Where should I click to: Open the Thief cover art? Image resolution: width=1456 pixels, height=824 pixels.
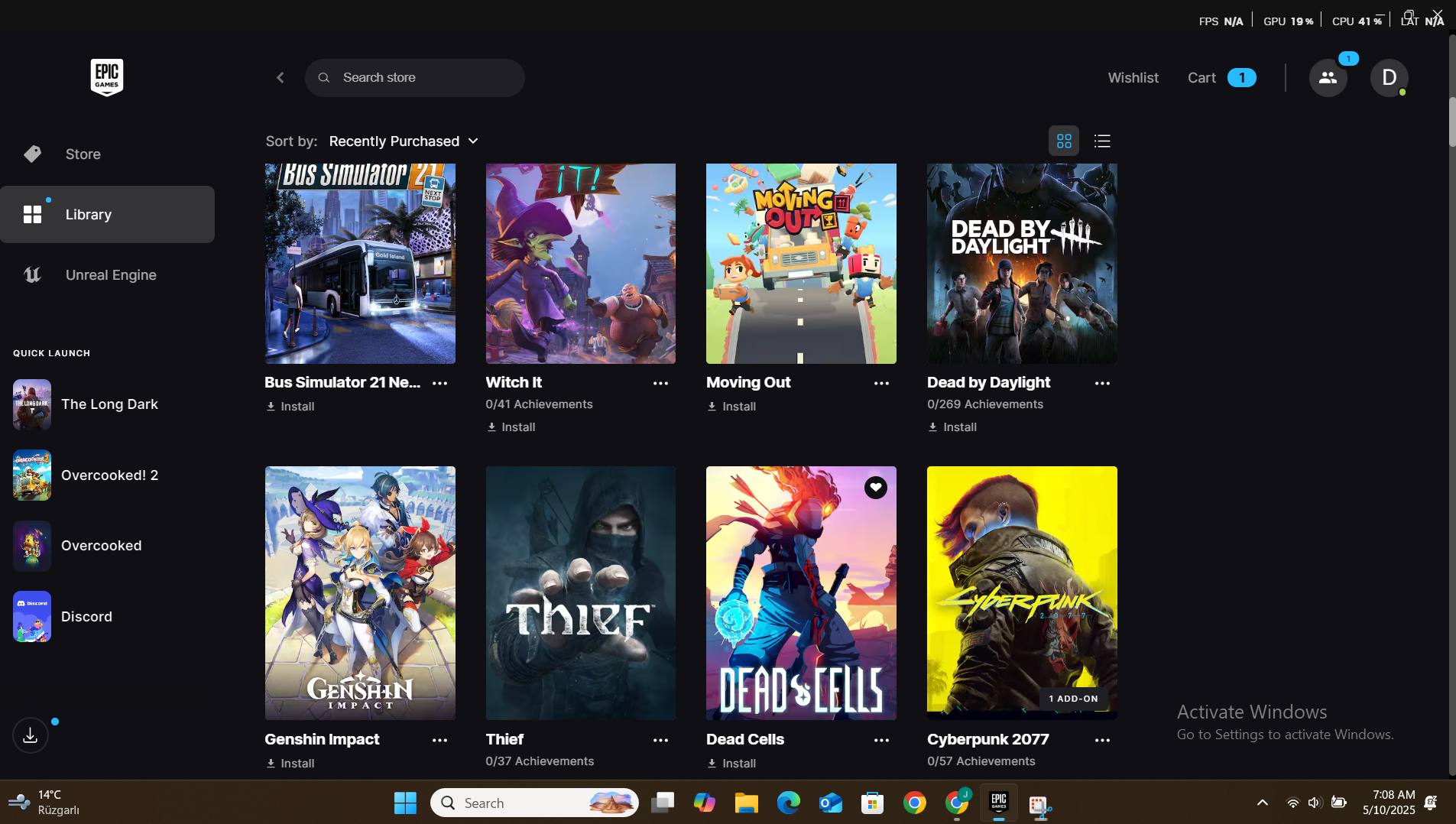pos(581,593)
